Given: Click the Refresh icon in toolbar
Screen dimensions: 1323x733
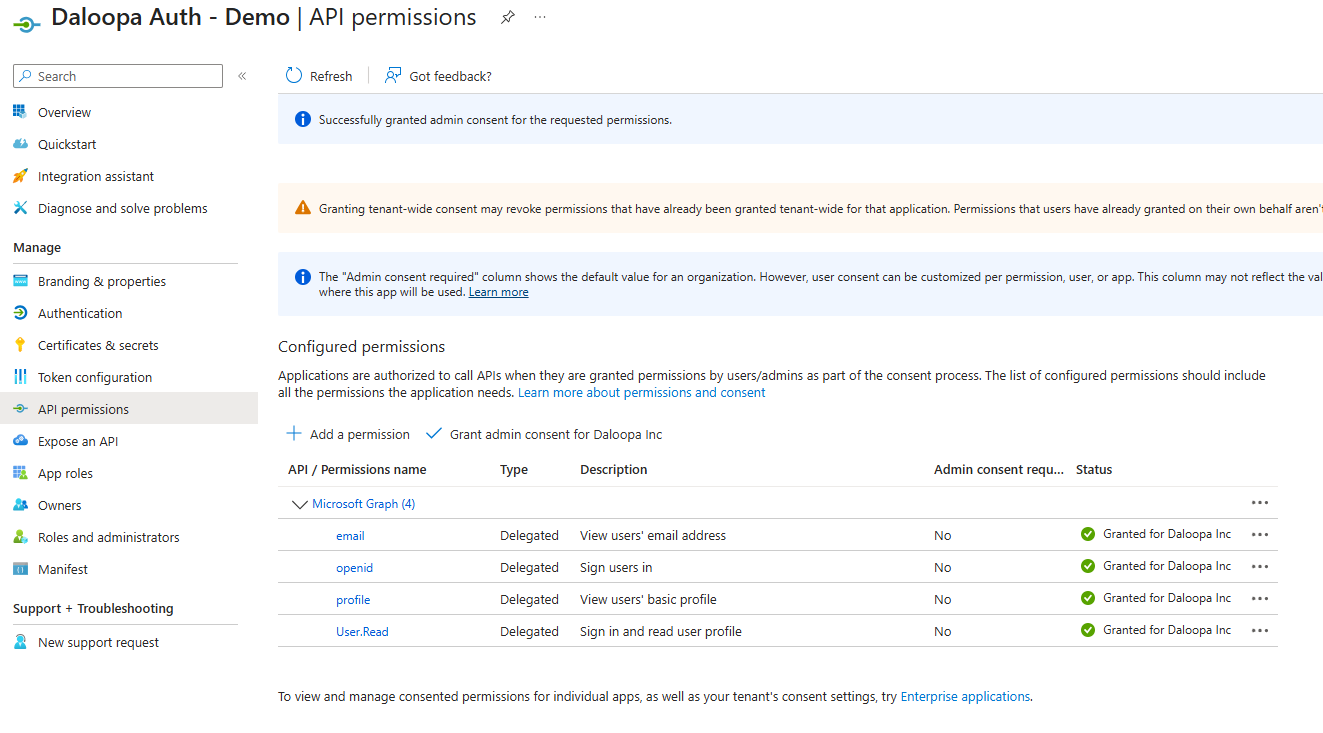Looking at the screenshot, I should tap(294, 76).
